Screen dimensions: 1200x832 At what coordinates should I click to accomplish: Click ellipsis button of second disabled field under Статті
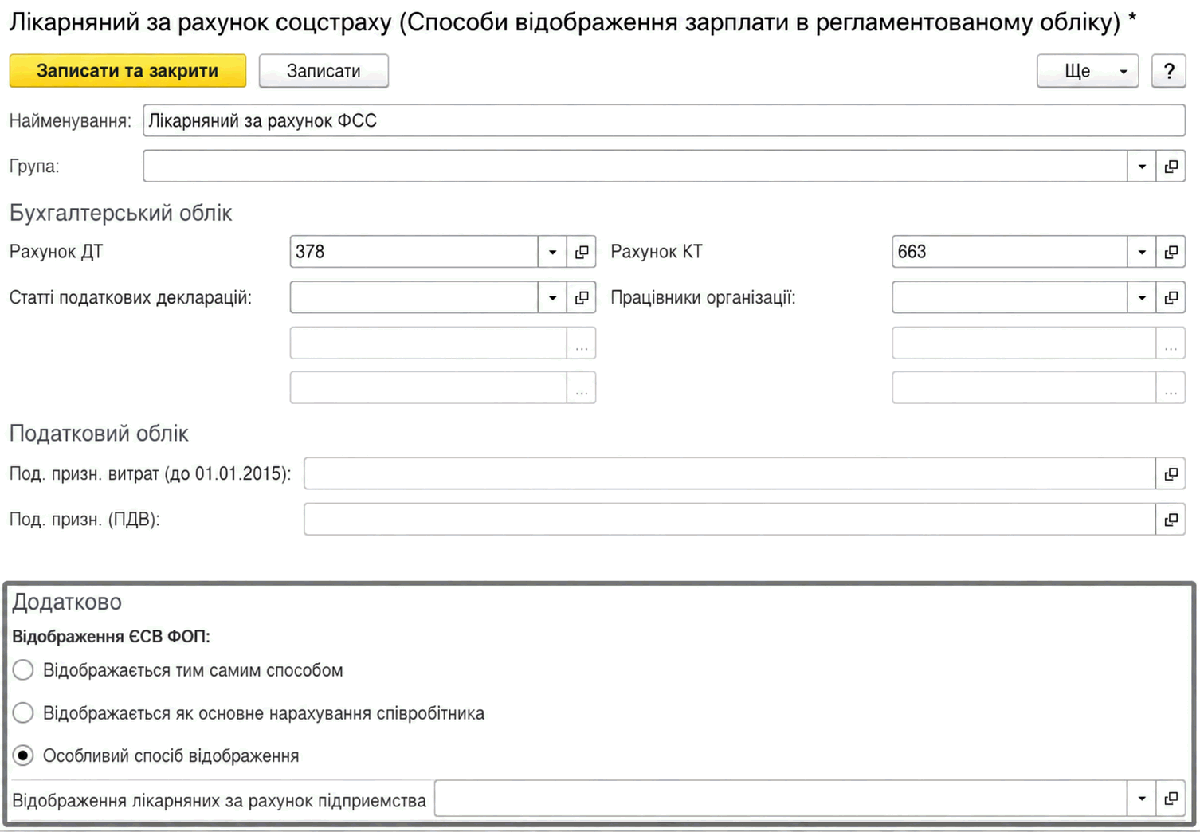(581, 387)
